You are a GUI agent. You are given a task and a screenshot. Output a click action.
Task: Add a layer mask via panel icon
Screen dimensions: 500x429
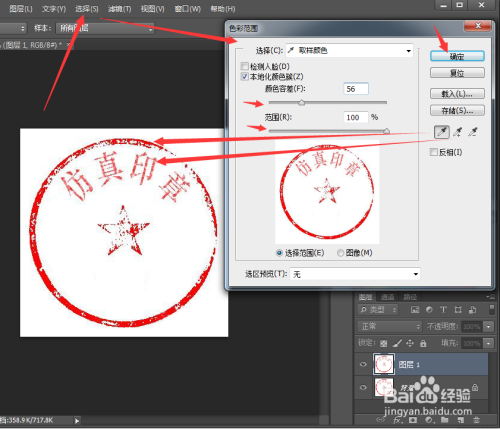pos(413,420)
